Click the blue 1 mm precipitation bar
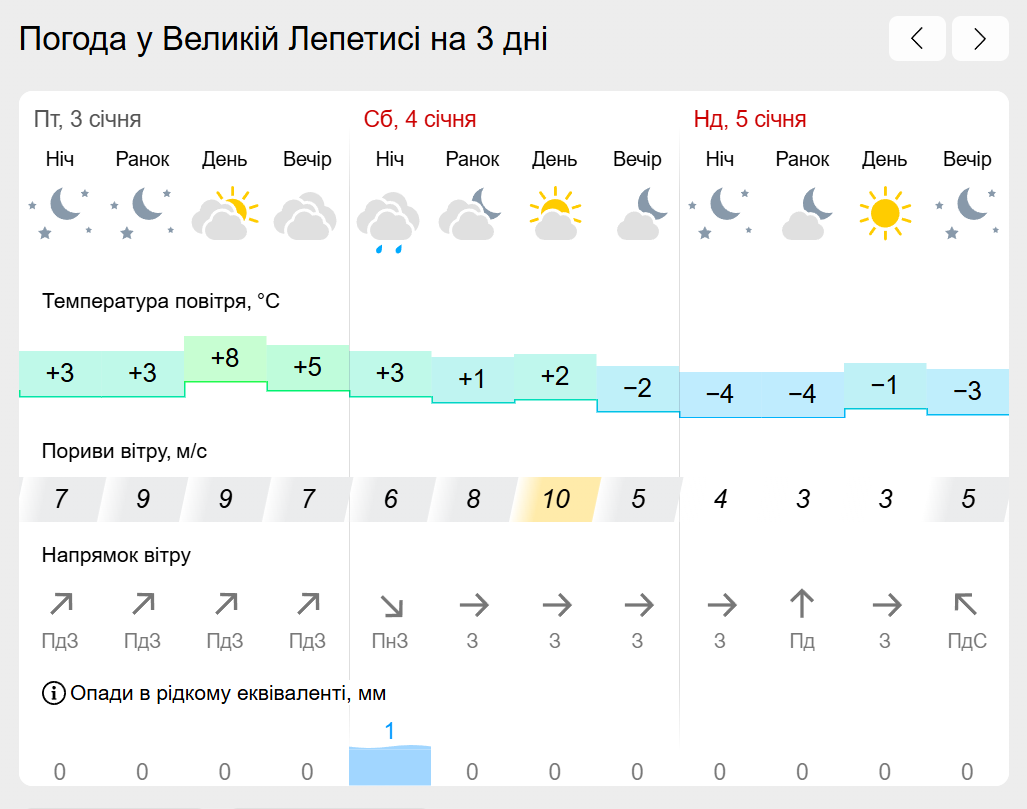The height and width of the screenshot is (809, 1027). coord(390,765)
